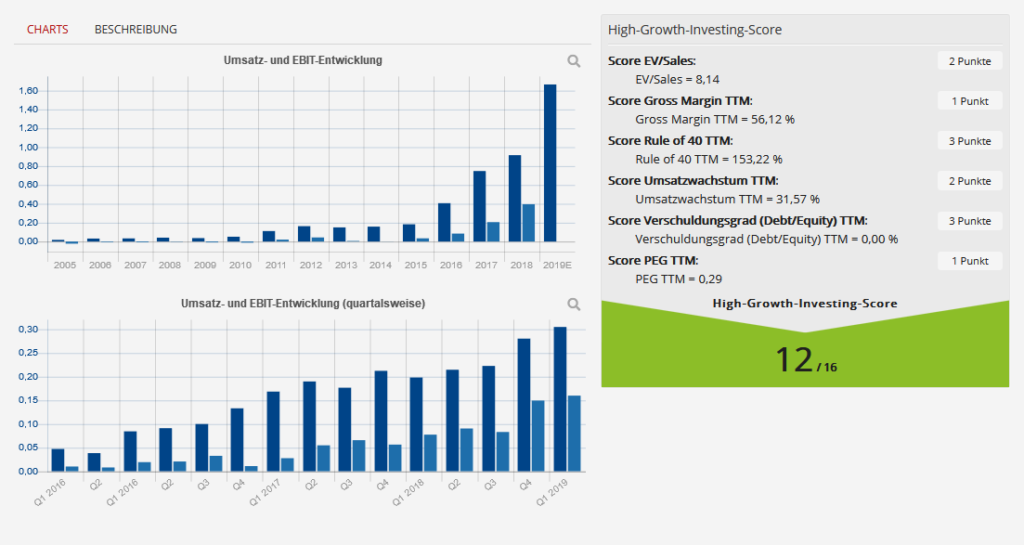Select the 2019E revenue bar
Screen dimensions: 1024x545
pyautogui.click(x=550, y=163)
